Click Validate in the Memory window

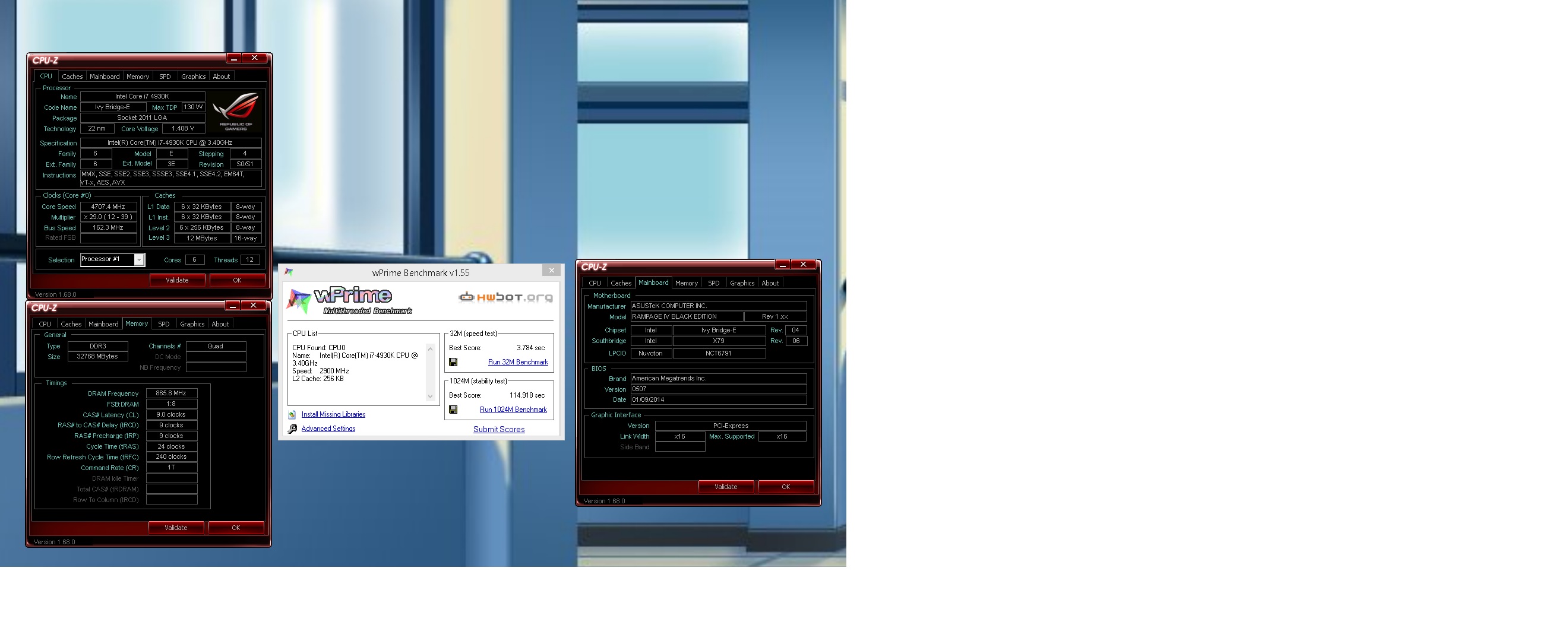pyautogui.click(x=176, y=528)
